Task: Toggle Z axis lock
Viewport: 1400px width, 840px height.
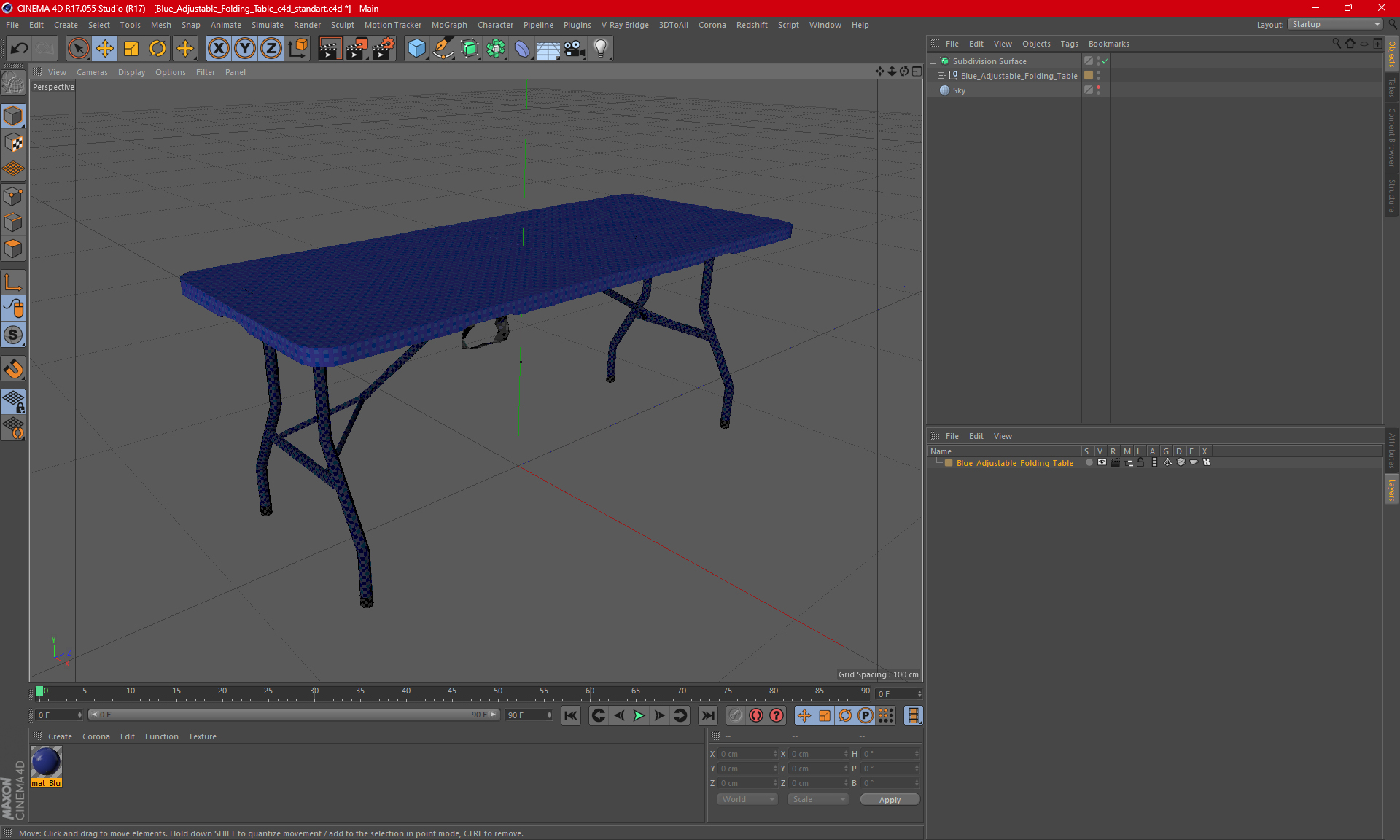Action: (271, 49)
